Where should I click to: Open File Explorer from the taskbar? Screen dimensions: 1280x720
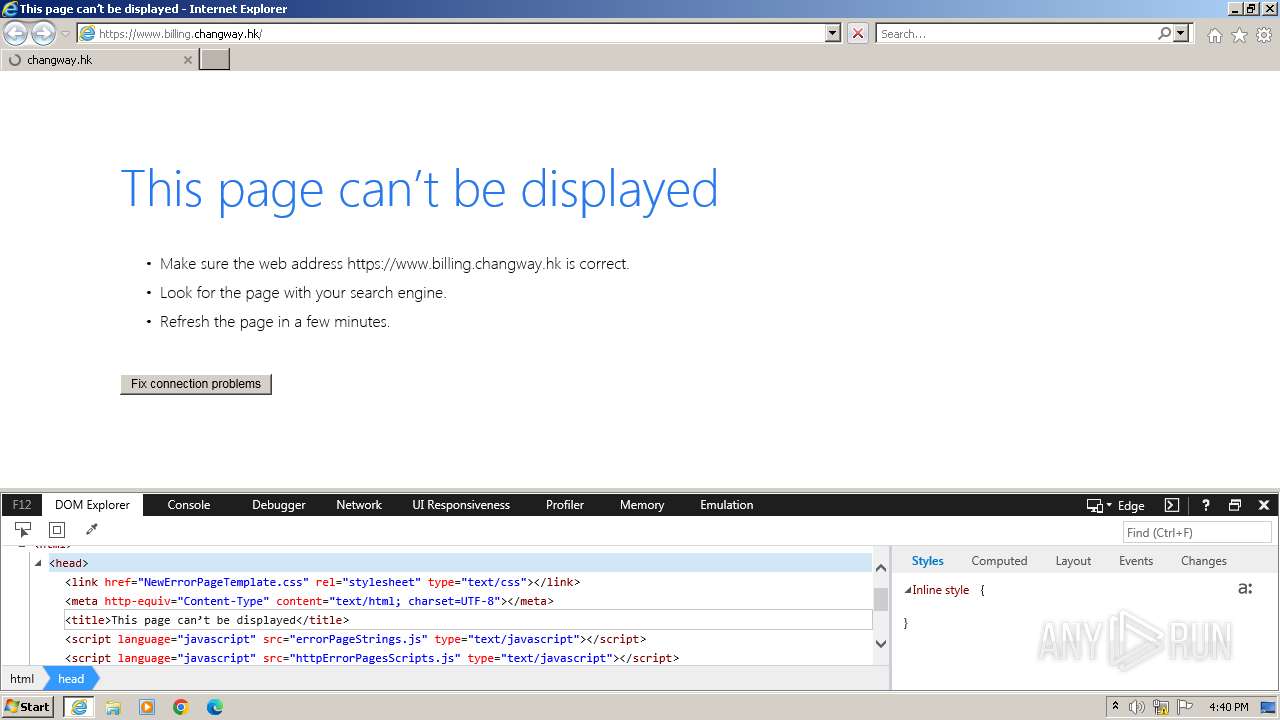click(113, 707)
